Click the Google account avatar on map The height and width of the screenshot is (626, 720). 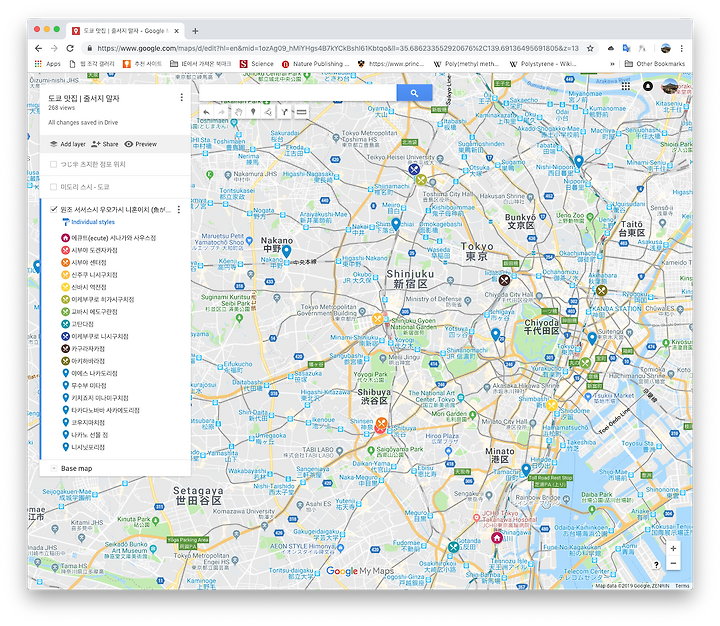click(669, 86)
